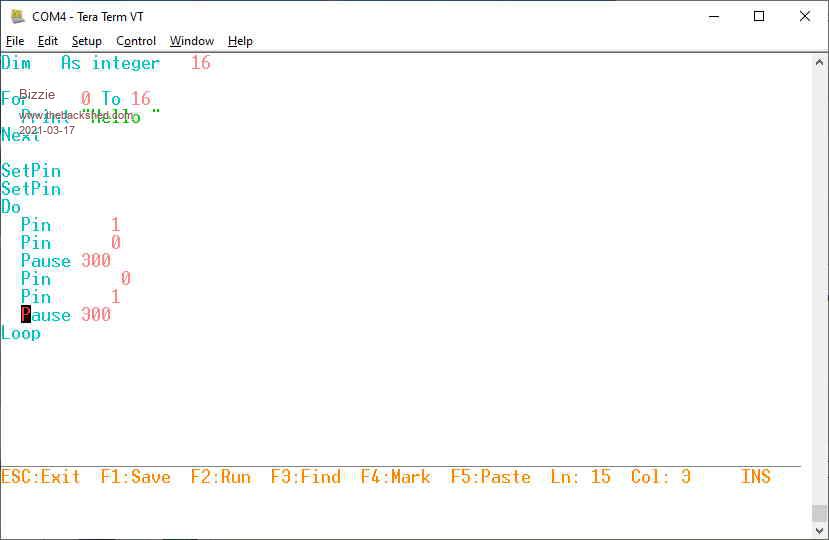The width and height of the screenshot is (829, 540).
Task: Click the highlighted cursor on Pause 300 line
Action: pyautogui.click(x=26, y=315)
